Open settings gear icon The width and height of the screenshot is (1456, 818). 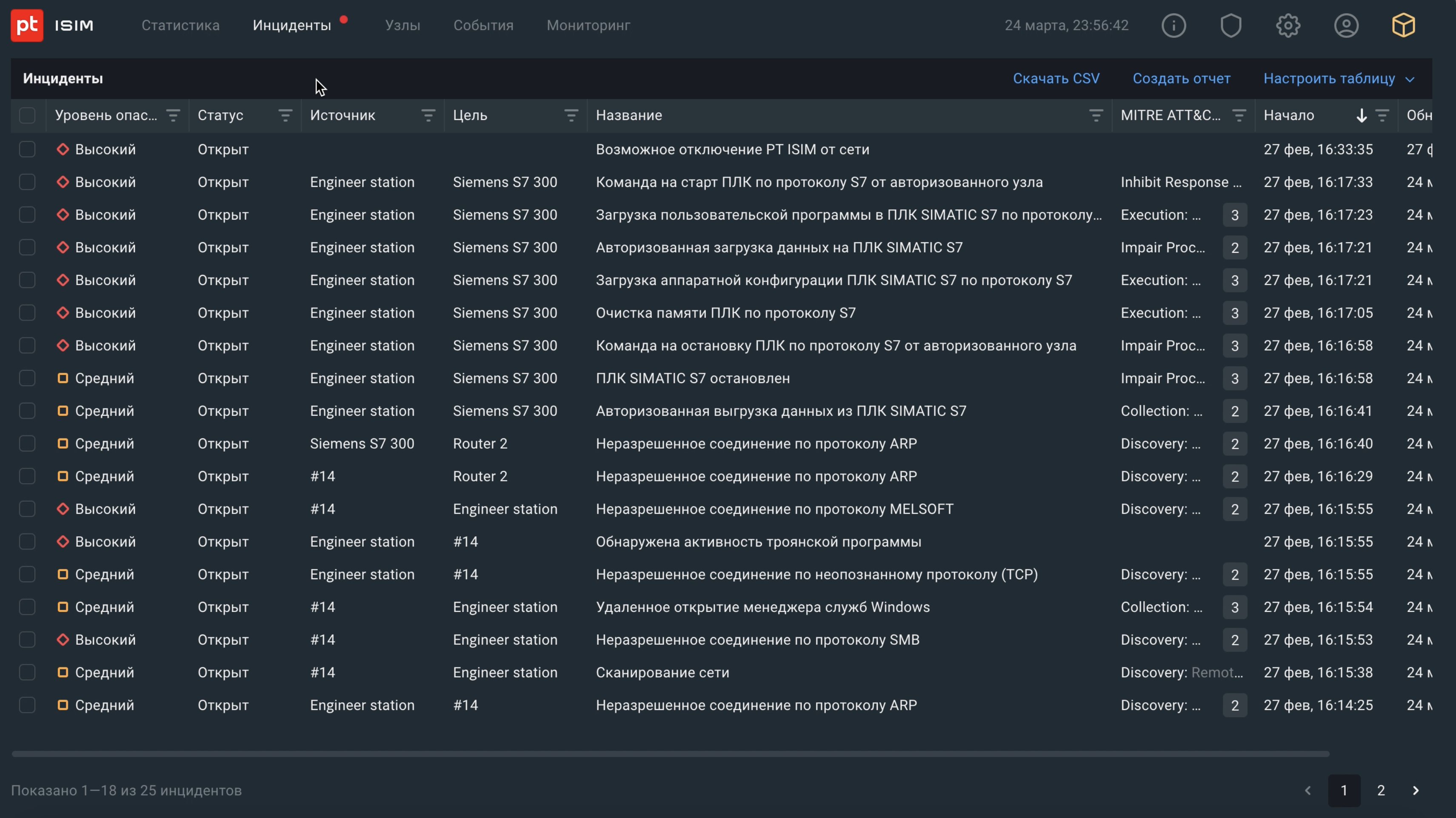click(x=1288, y=26)
